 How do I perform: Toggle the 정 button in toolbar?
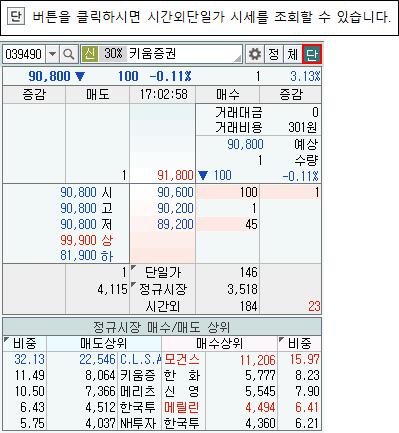pyautogui.click(x=274, y=54)
